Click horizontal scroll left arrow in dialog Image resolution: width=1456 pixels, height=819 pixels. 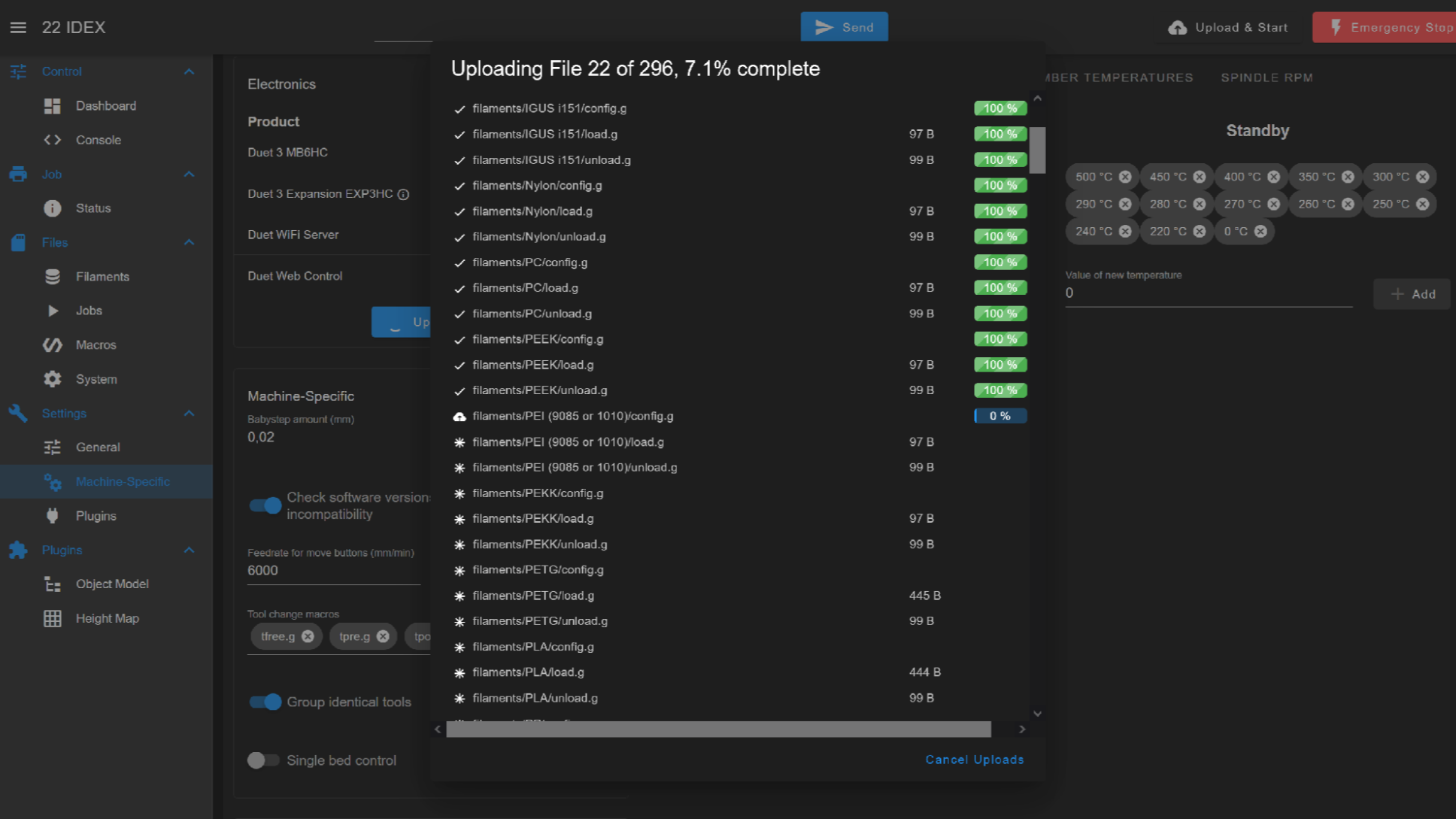(438, 730)
